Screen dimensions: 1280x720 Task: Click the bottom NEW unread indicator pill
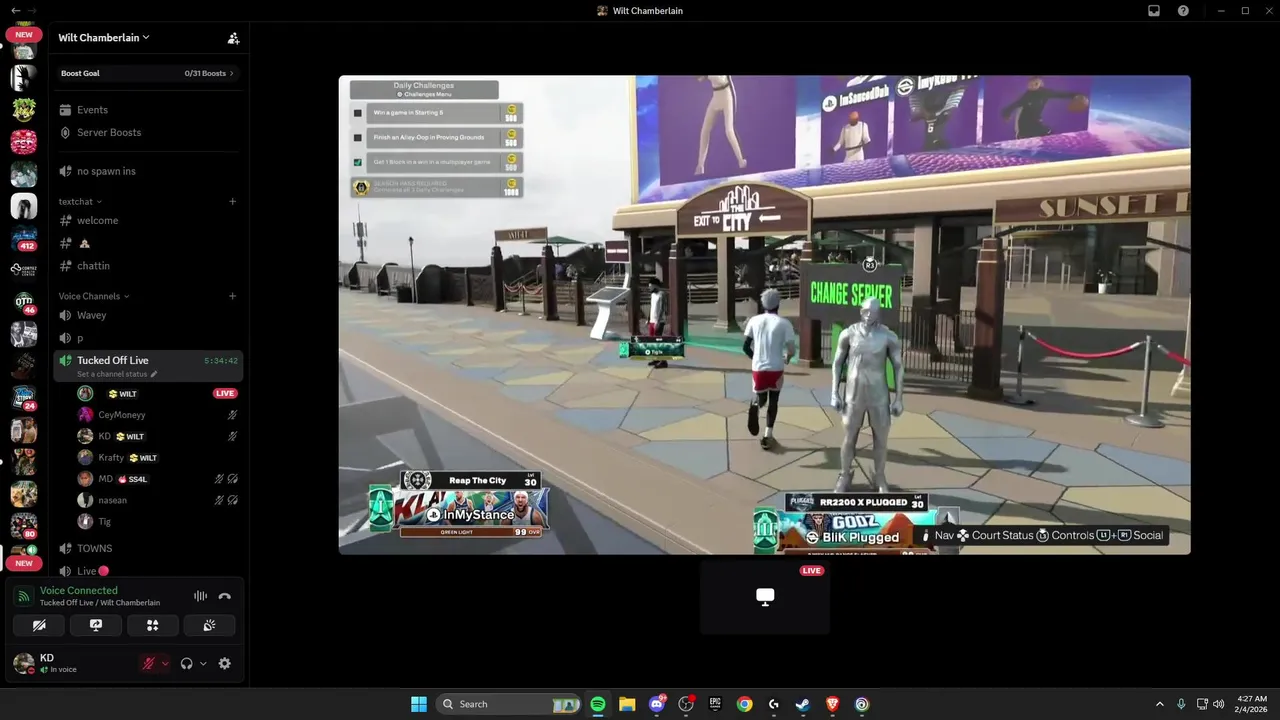(x=24, y=564)
